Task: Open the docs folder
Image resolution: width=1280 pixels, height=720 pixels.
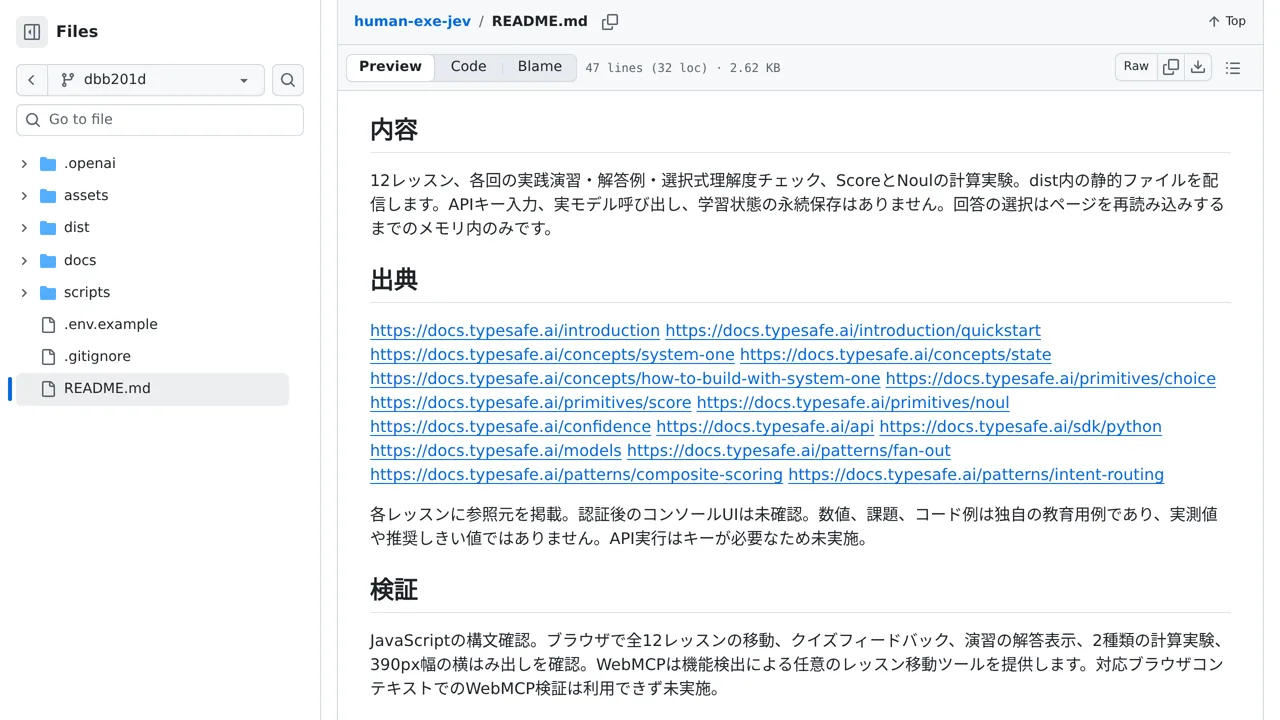Action: [x=80, y=261]
